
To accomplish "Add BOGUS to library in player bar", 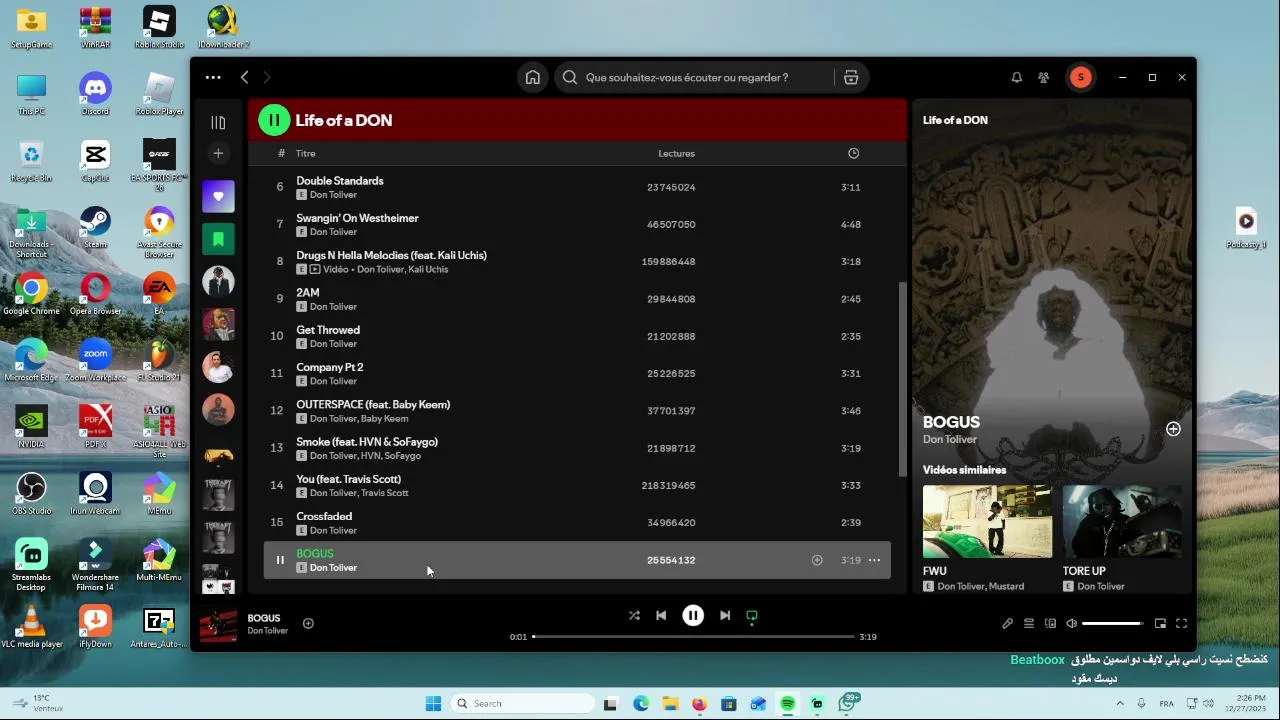I will tap(308, 623).
